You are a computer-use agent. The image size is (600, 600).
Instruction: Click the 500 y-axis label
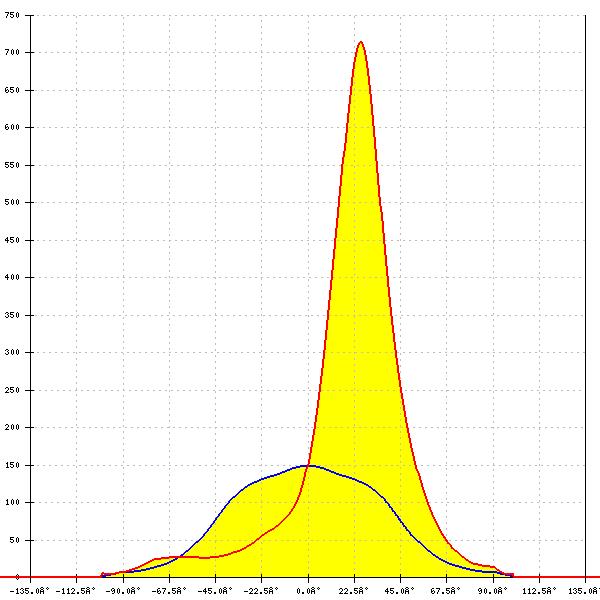[x=12, y=202]
